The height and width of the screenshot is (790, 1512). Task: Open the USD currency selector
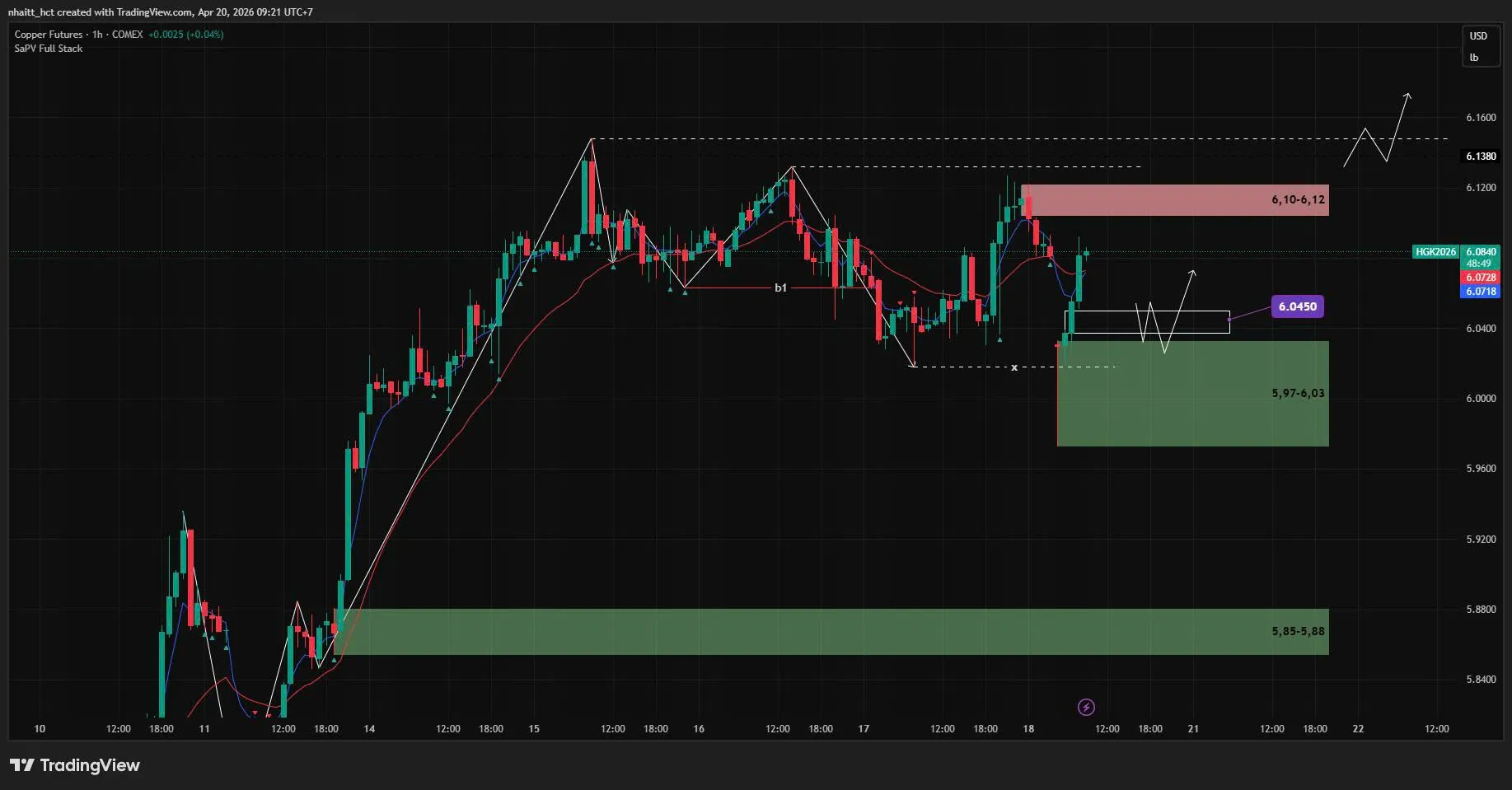pyautogui.click(x=1478, y=35)
